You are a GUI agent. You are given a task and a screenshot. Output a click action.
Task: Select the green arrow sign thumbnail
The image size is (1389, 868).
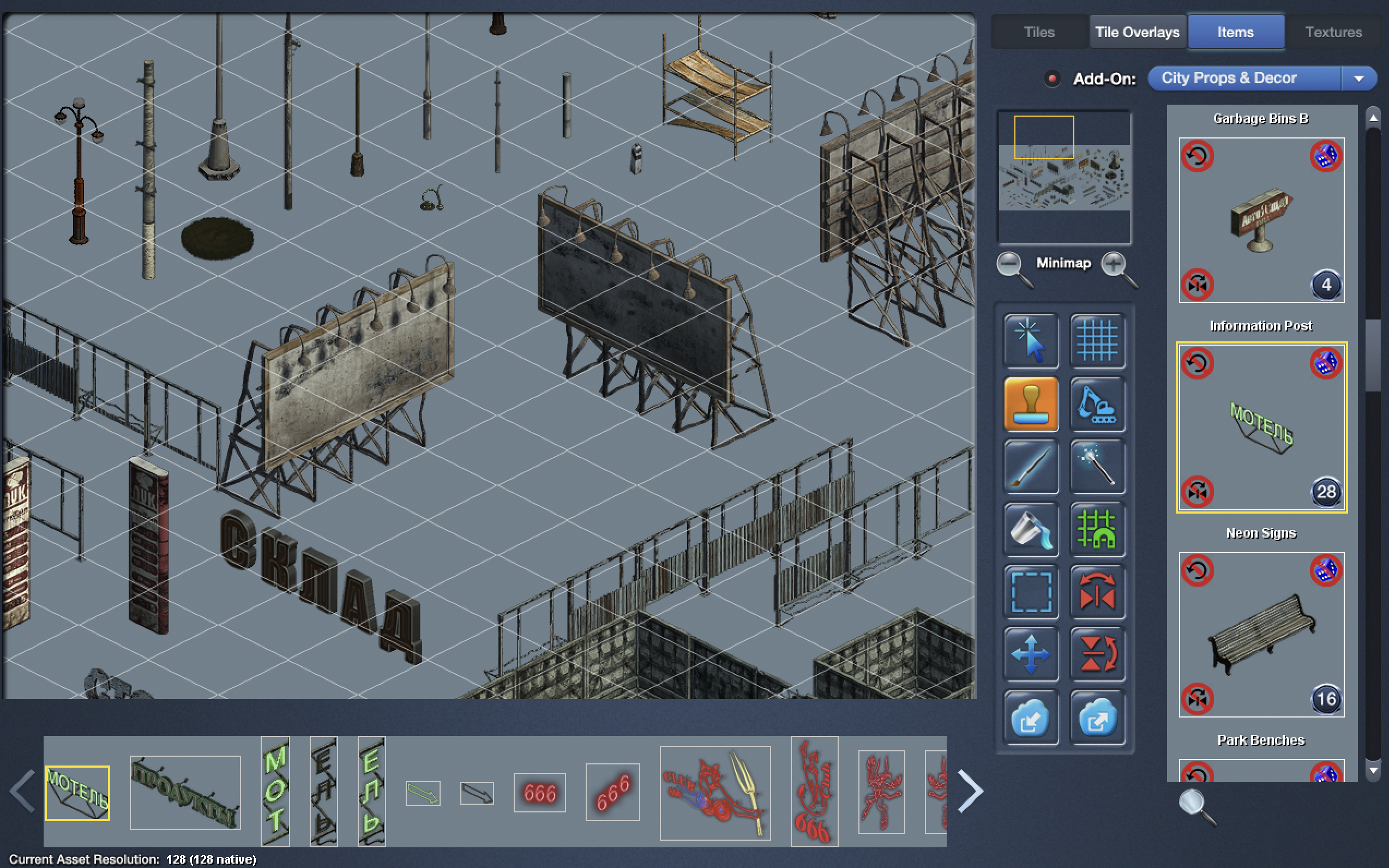423,793
